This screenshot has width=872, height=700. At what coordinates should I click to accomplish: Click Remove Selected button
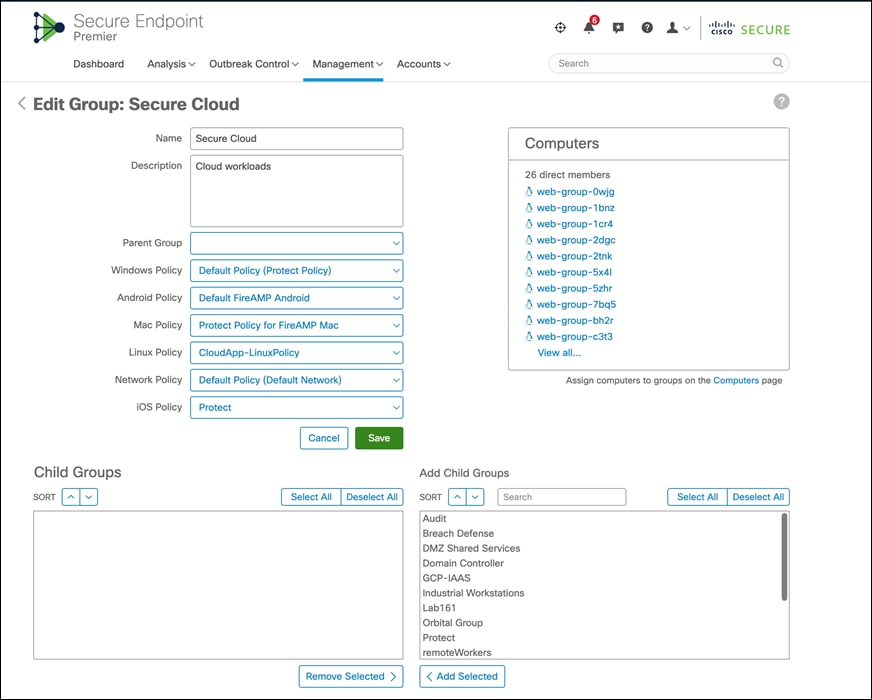pyautogui.click(x=351, y=677)
